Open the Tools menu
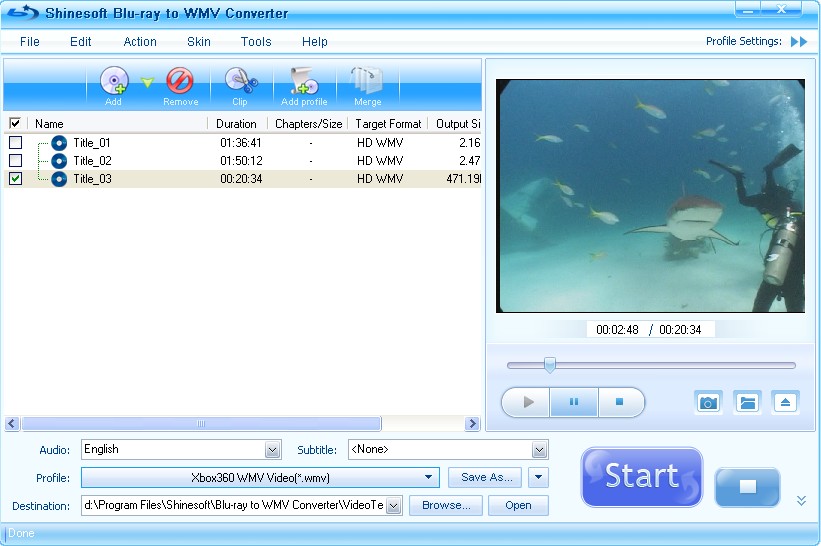 (x=256, y=42)
